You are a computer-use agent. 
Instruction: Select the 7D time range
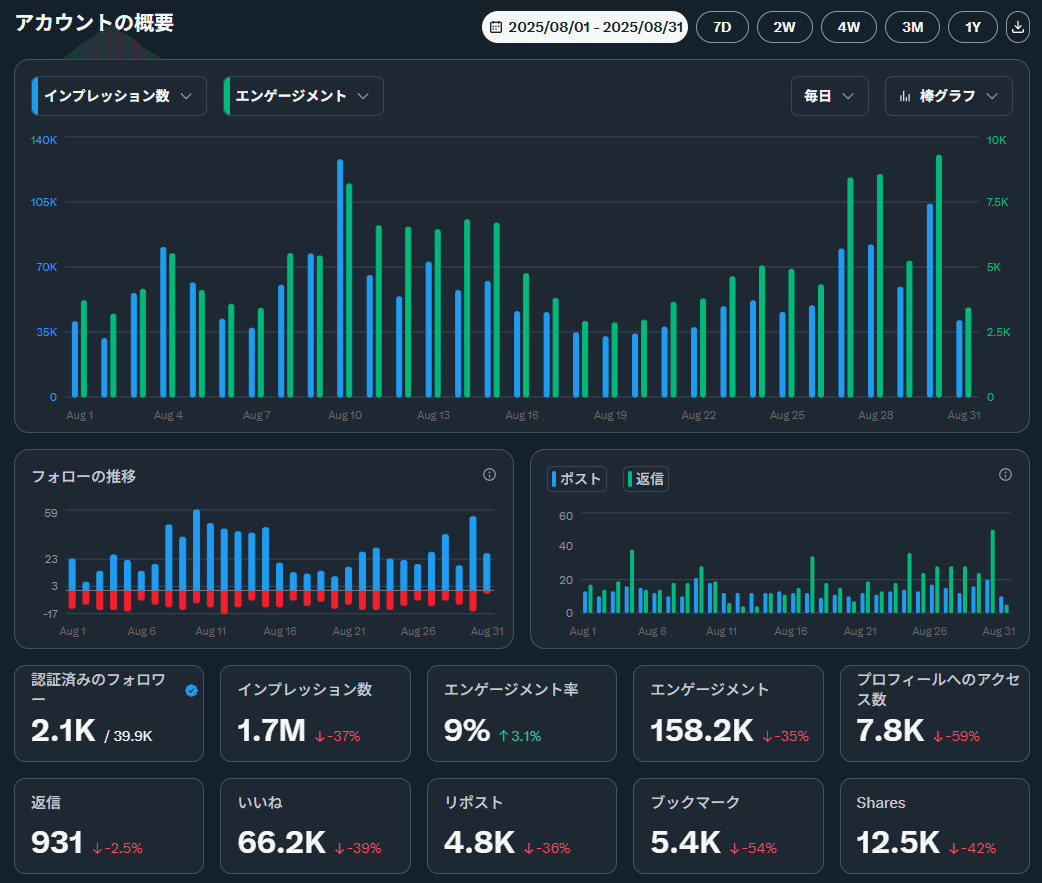[722, 27]
